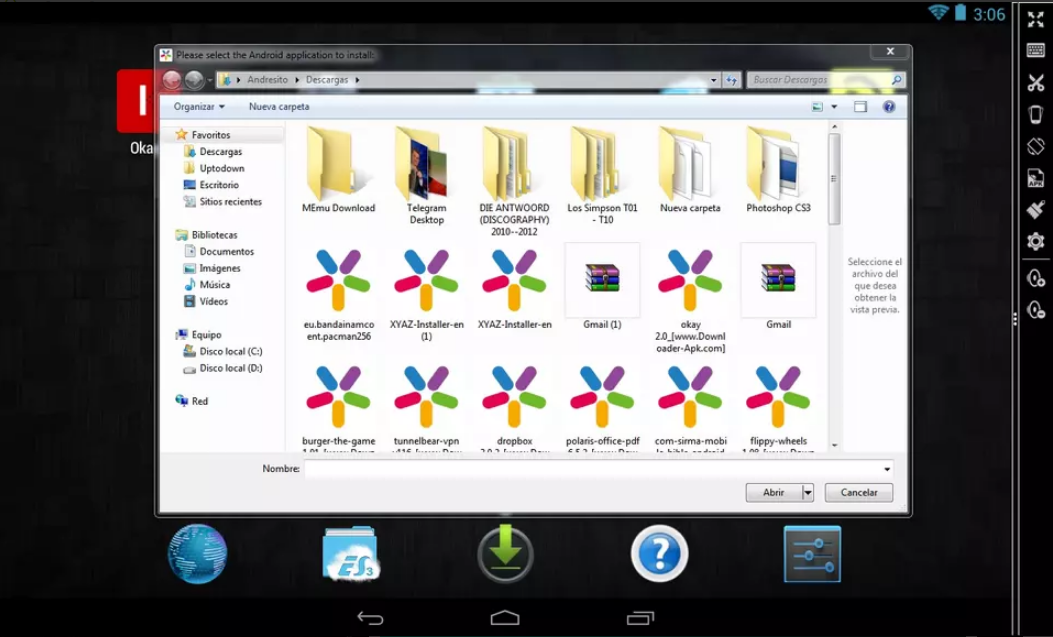Select Disco local (C:) in sidebar
The width and height of the screenshot is (1053, 637).
(x=230, y=352)
